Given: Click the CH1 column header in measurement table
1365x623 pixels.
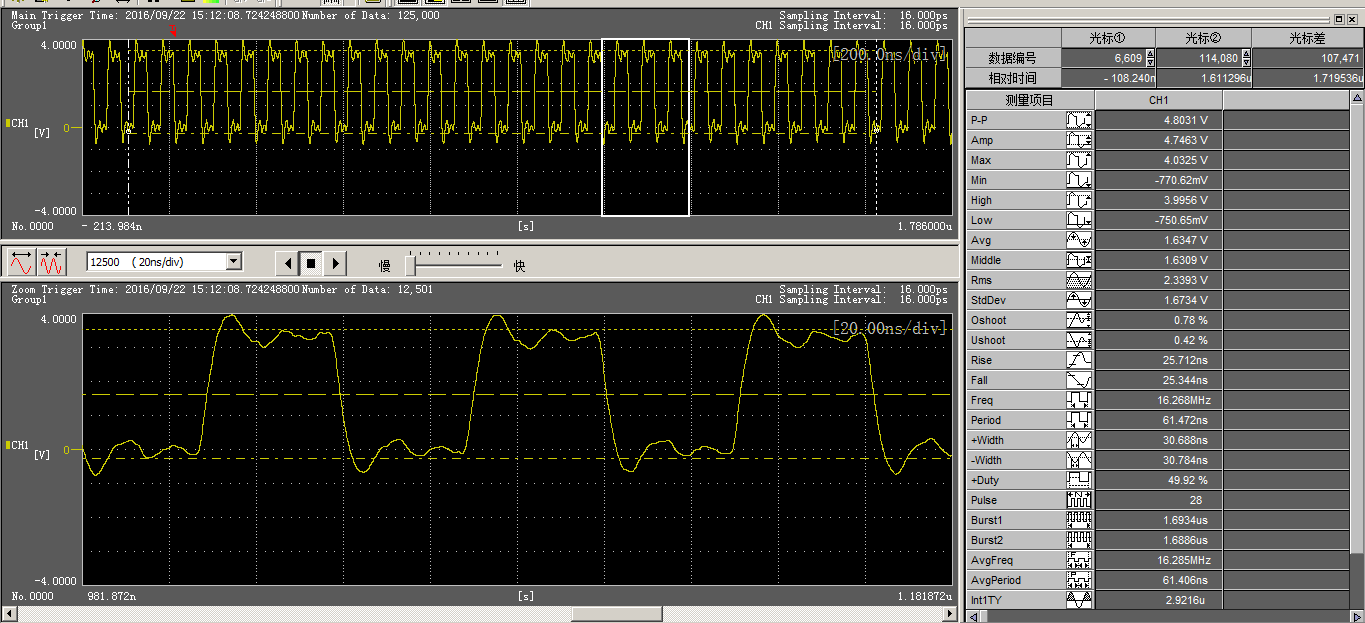Looking at the screenshot, I should [1158, 100].
